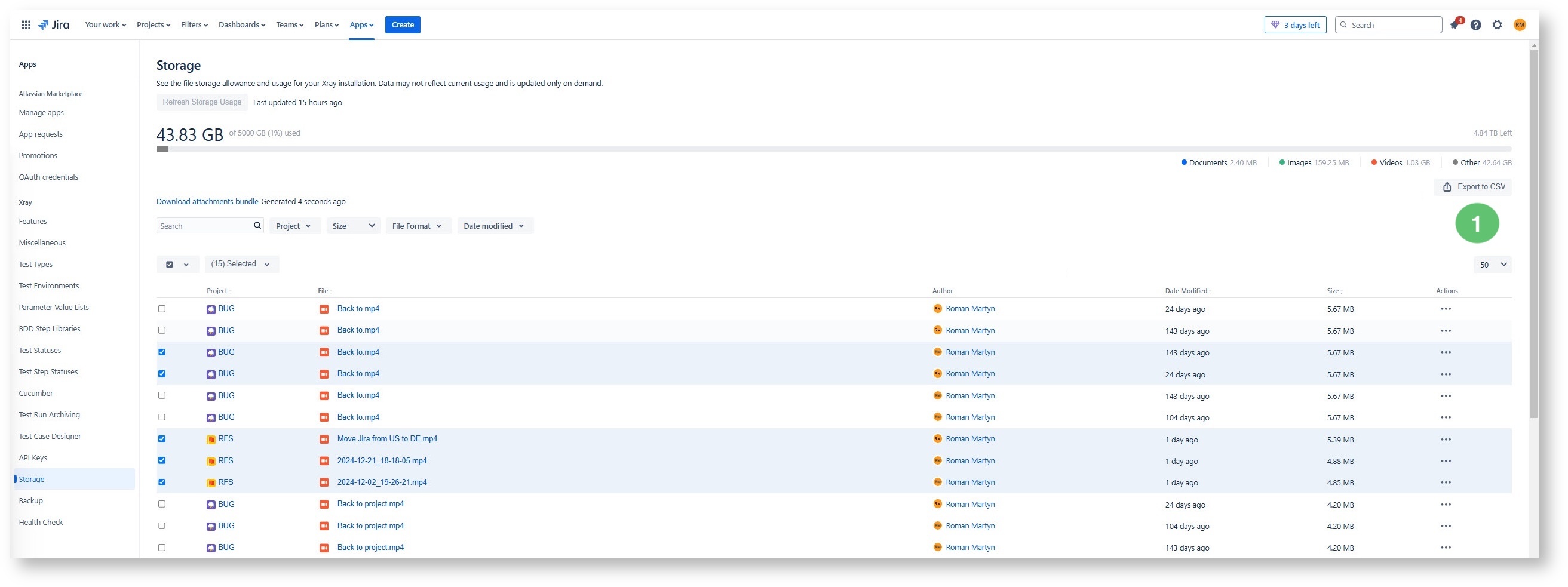Open the notifications bell icon
1568x587 pixels.
pyautogui.click(x=1454, y=25)
